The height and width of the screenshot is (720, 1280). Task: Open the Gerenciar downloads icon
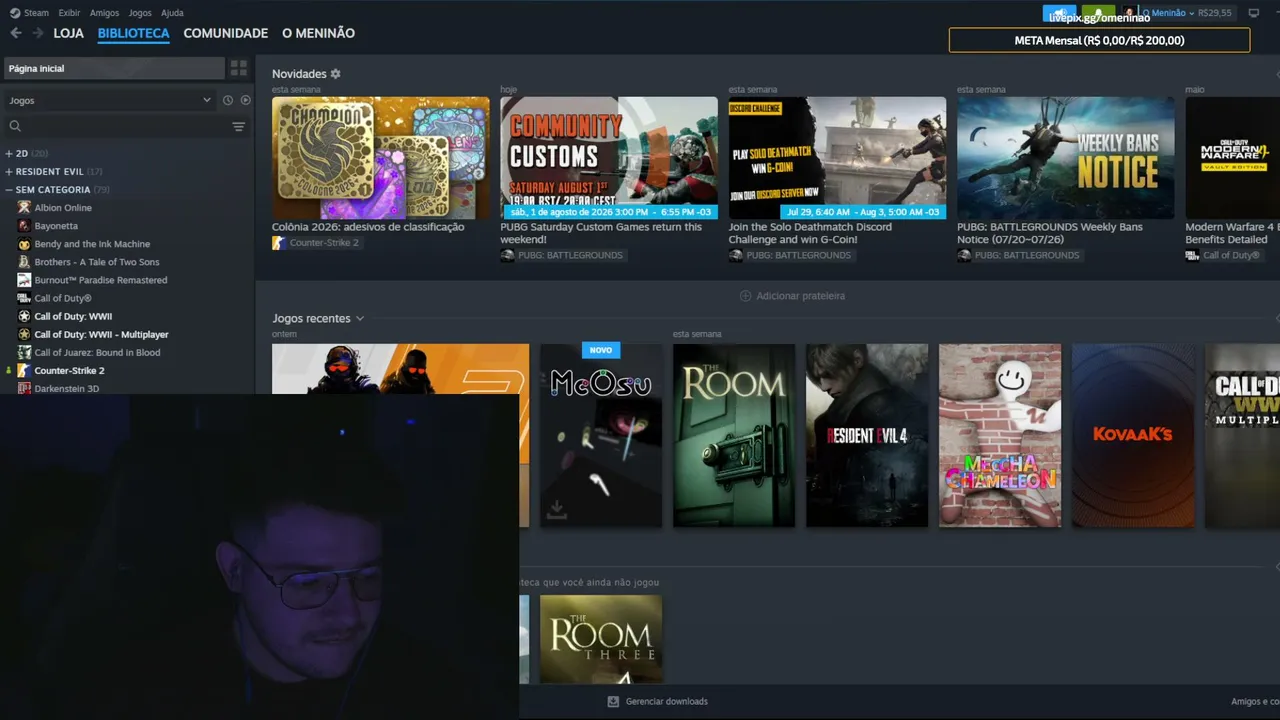pyautogui.click(x=613, y=701)
